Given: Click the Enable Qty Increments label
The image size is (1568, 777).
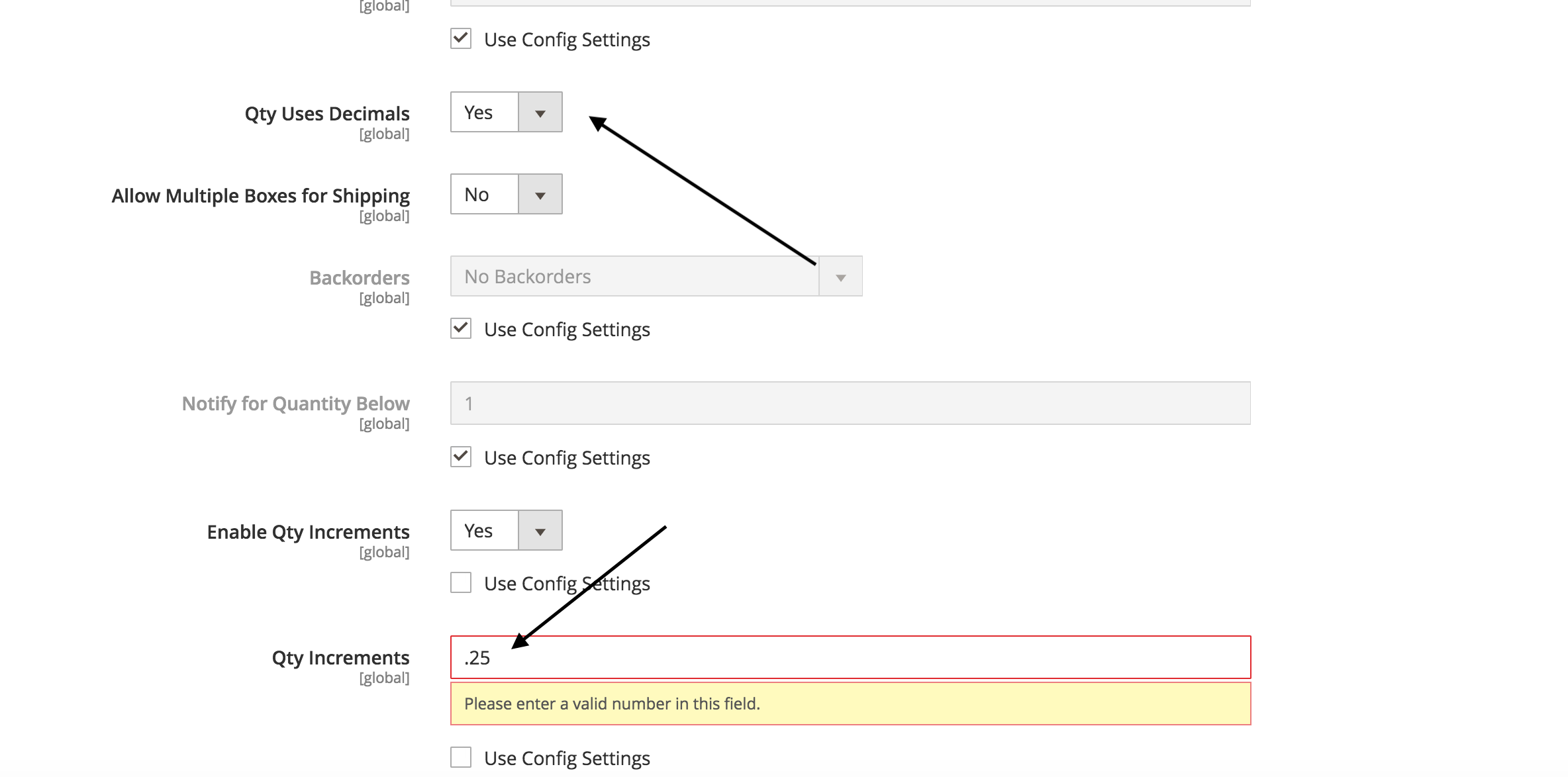Looking at the screenshot, I should tap(308, 532).
